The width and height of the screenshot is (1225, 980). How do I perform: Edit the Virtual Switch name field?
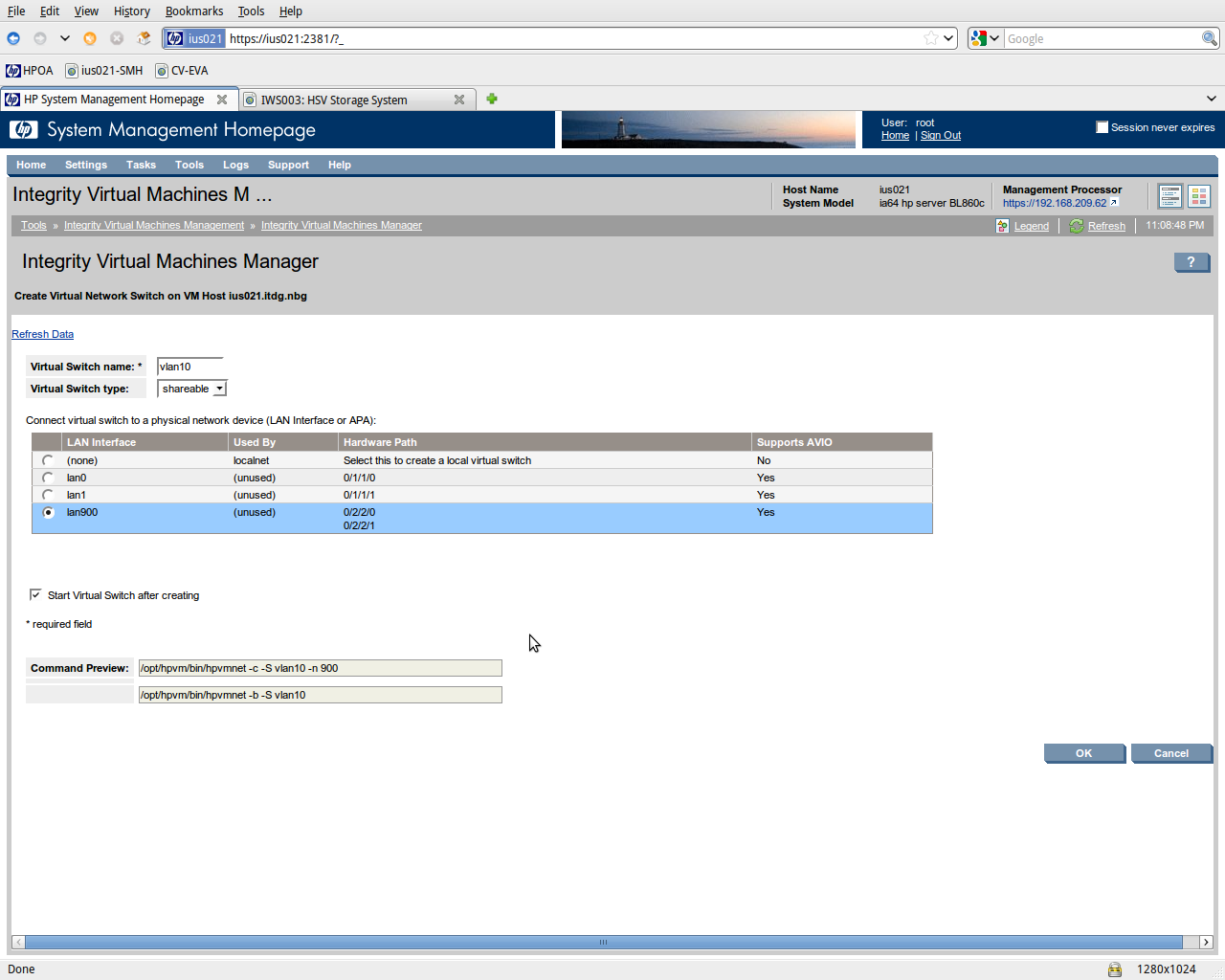pos(190,367)
